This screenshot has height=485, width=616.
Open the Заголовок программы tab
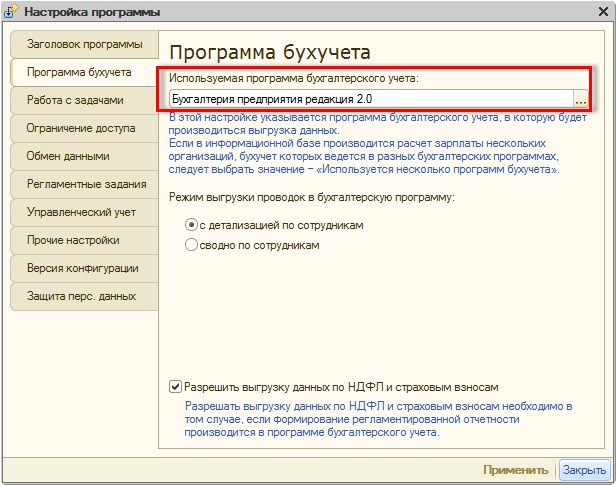pyautogui.click(x=84, y=44)
